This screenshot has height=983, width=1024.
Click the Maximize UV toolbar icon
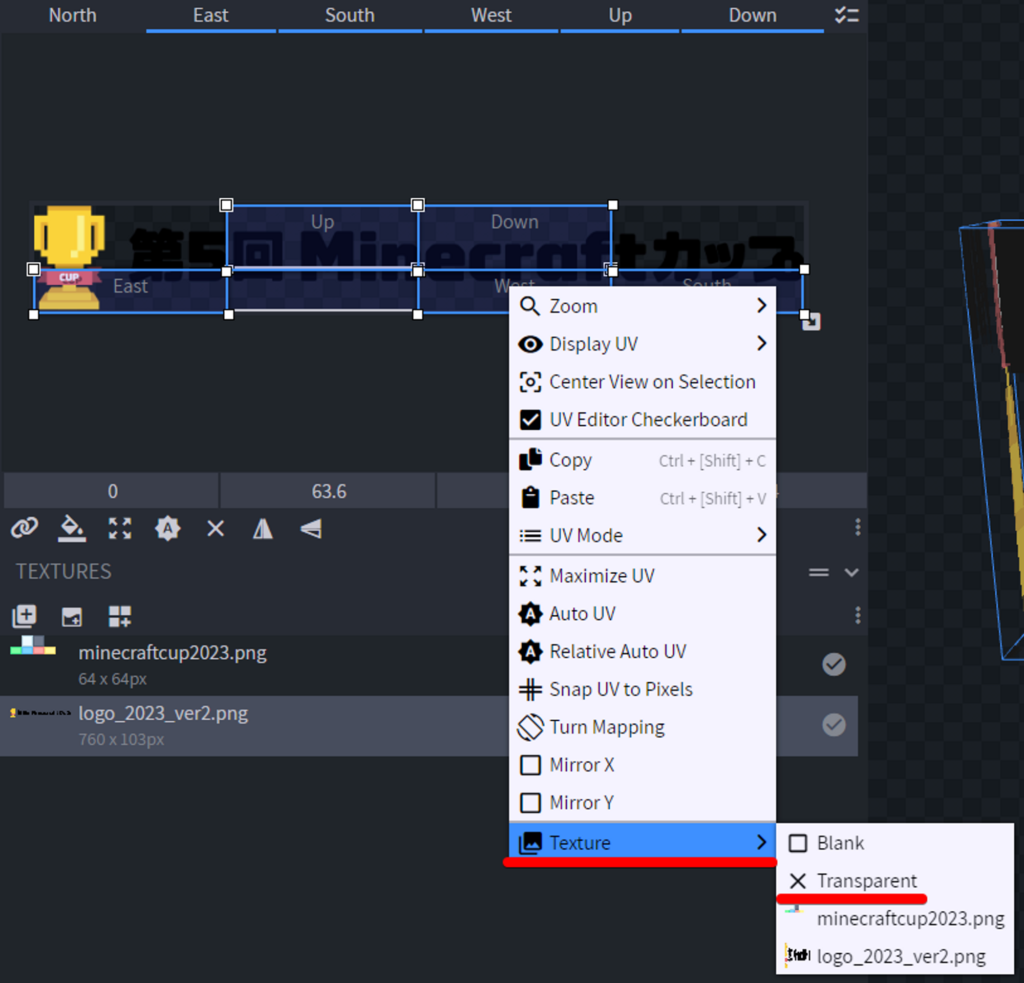coord(120,528)
